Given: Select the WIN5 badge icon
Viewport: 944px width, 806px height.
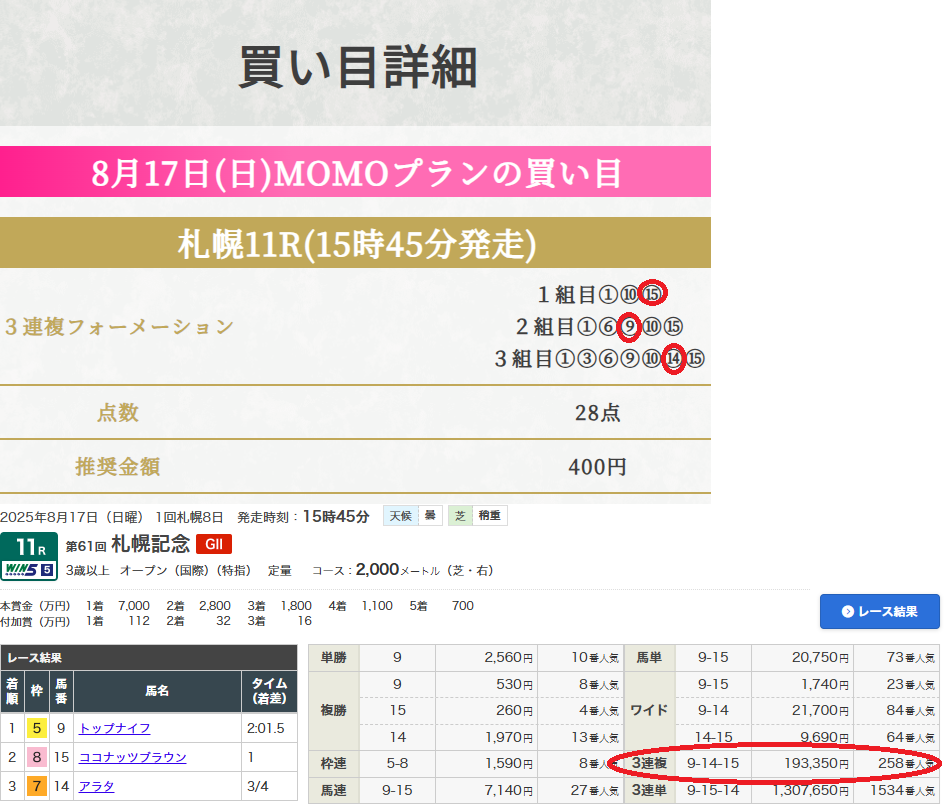Looking at the screenshot, I should (x=28, y=570).
